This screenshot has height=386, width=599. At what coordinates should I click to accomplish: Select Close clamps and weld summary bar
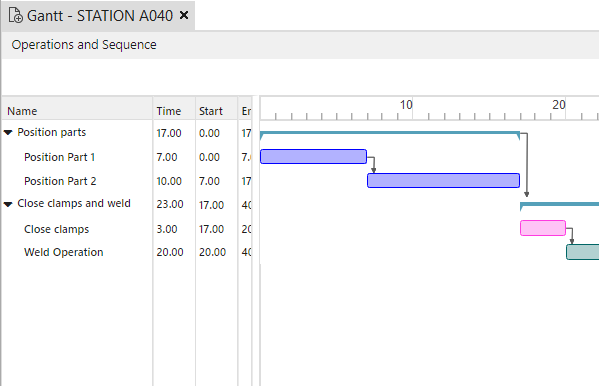pos(559,206)
